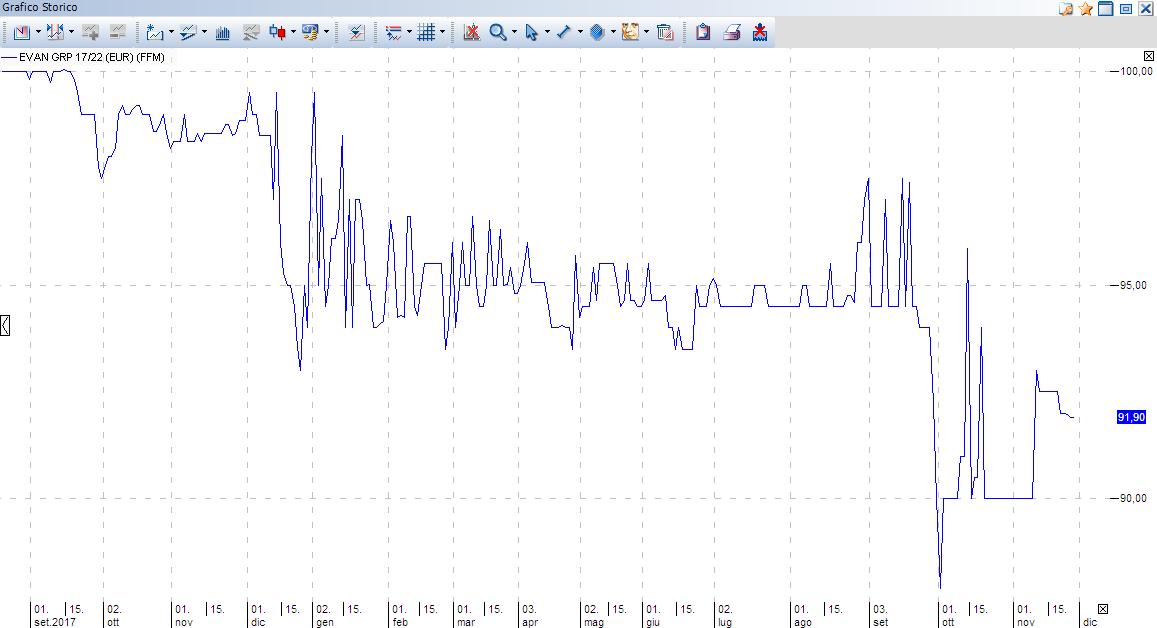Select the candlestick chart type icon
The image size is (1157, 628).
[x=277, y=33]
